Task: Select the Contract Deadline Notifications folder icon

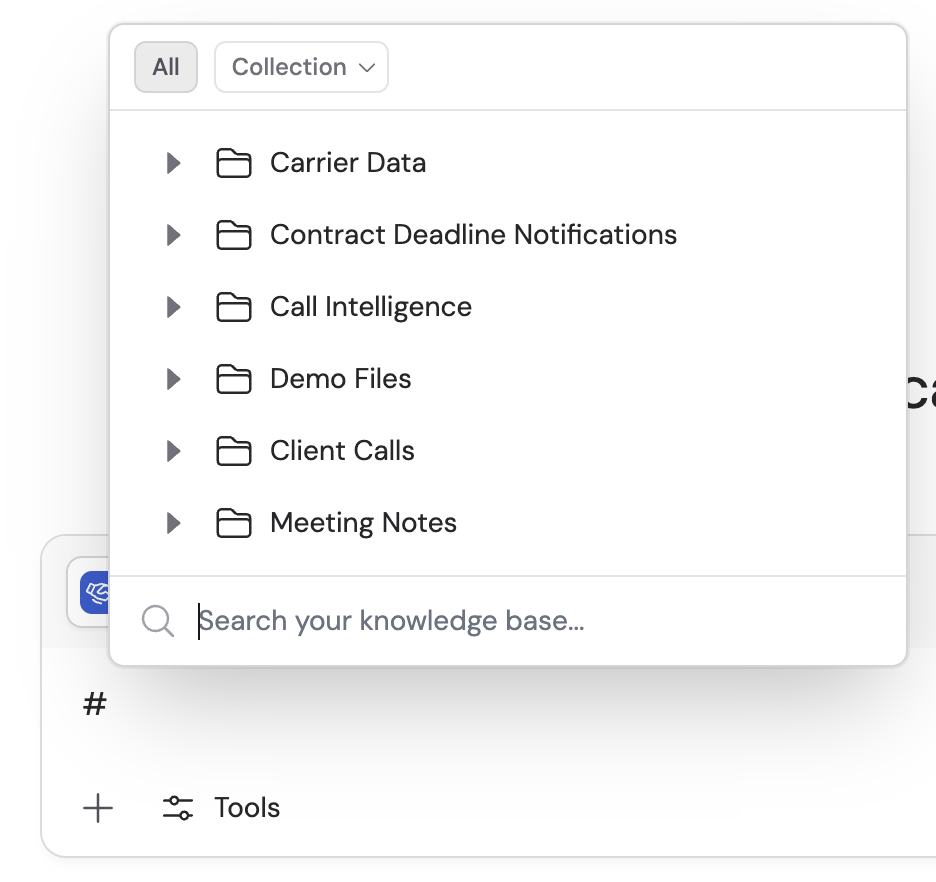Action: (234, 235)
